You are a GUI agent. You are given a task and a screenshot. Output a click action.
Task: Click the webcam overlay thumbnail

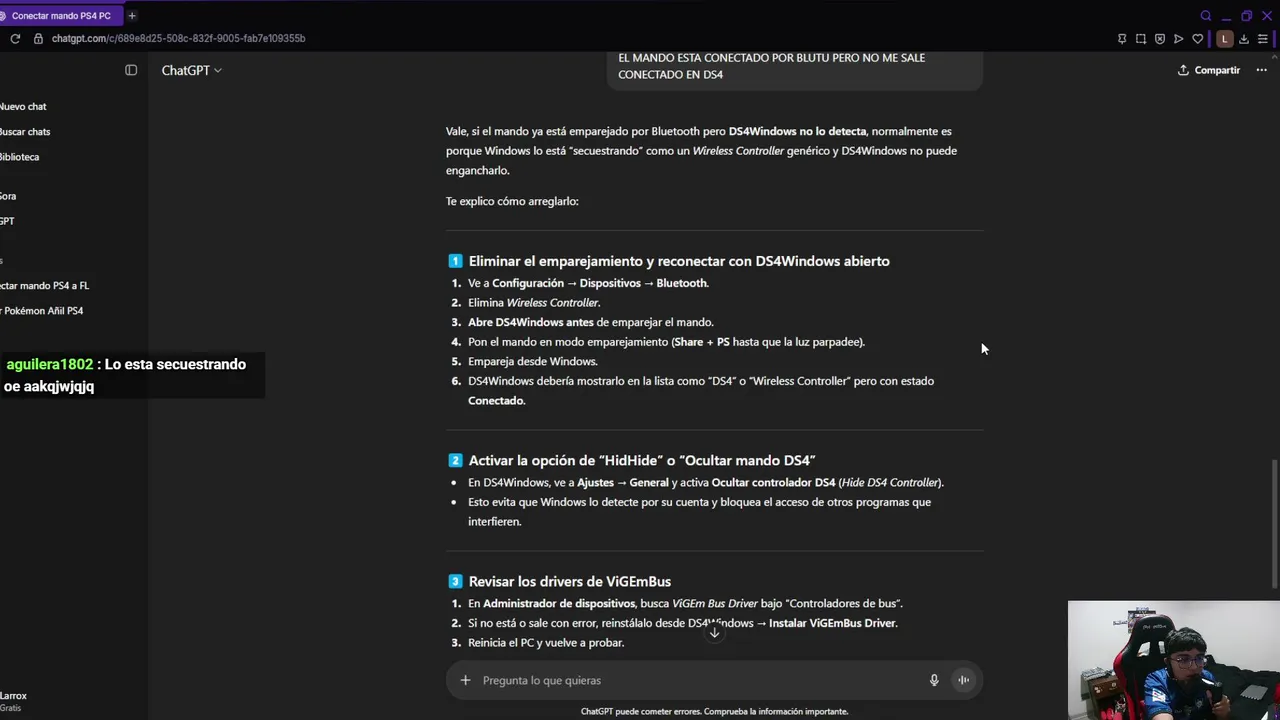(x=1174, y=660)
